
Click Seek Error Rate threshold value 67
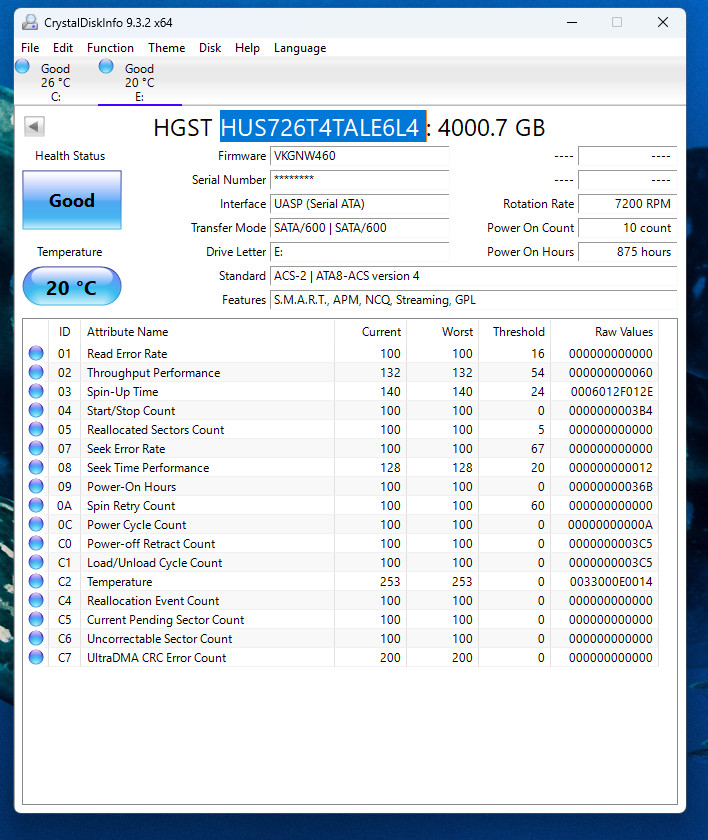point(538,448)
